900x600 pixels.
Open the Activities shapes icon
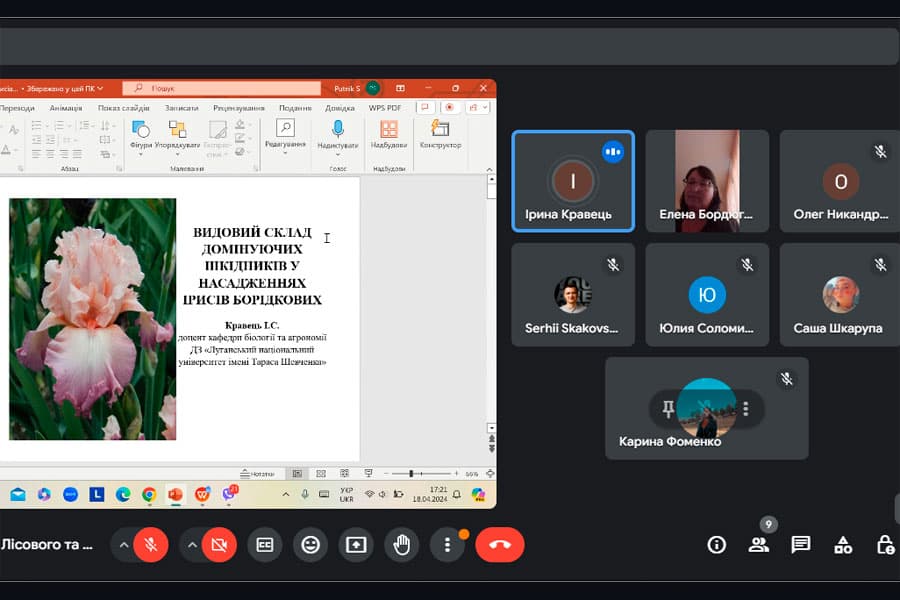(x=843, y=545)
